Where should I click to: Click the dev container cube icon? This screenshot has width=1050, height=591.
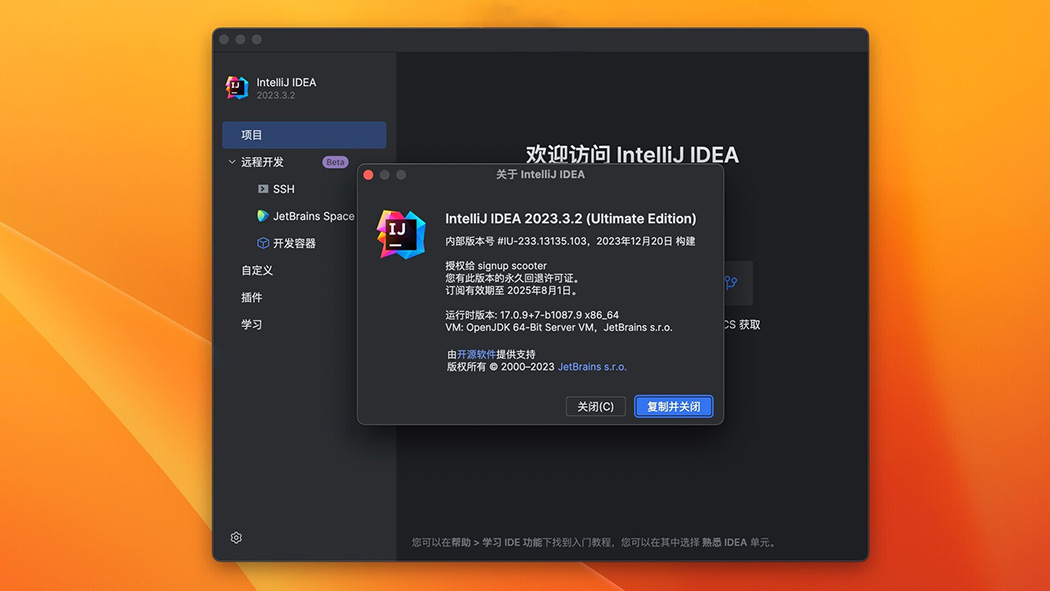coord(263,243)
